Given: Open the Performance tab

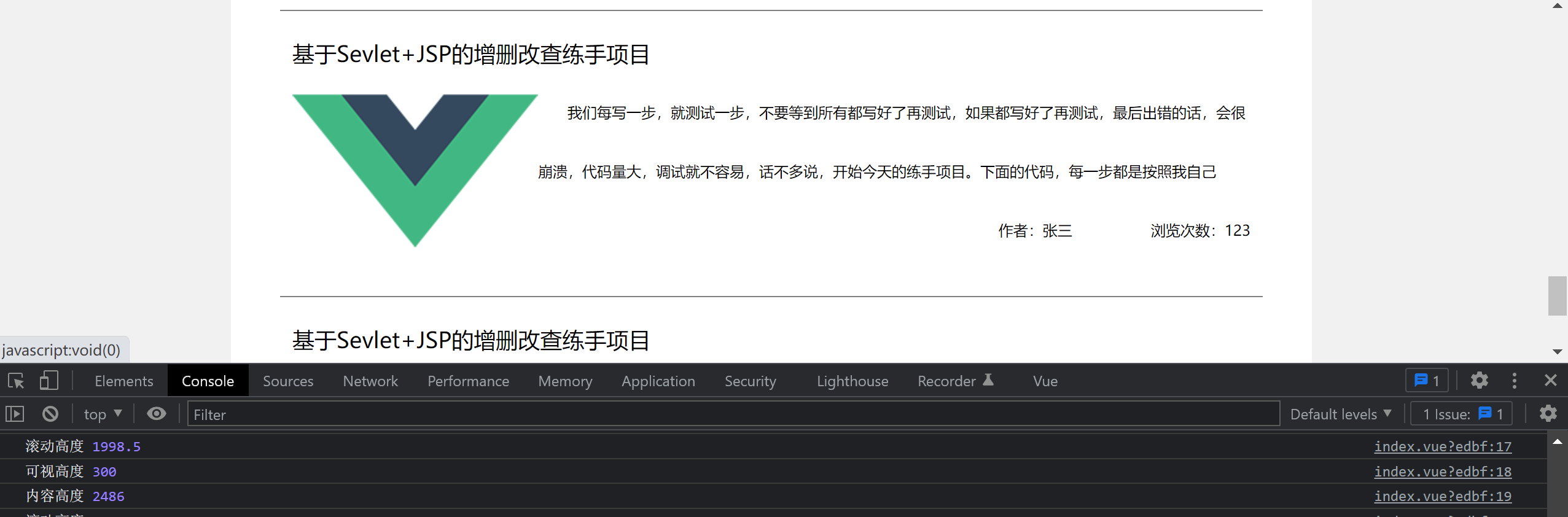Looking at the screenshot, I should [468, 381].
